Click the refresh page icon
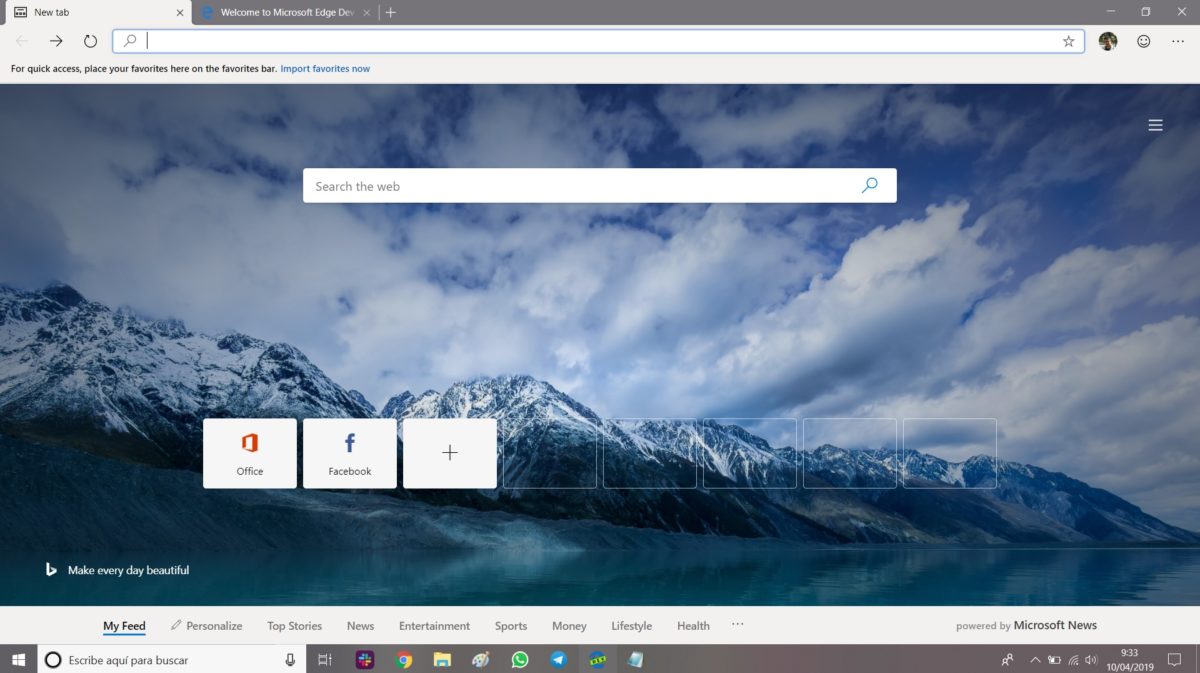 [90, 41]
